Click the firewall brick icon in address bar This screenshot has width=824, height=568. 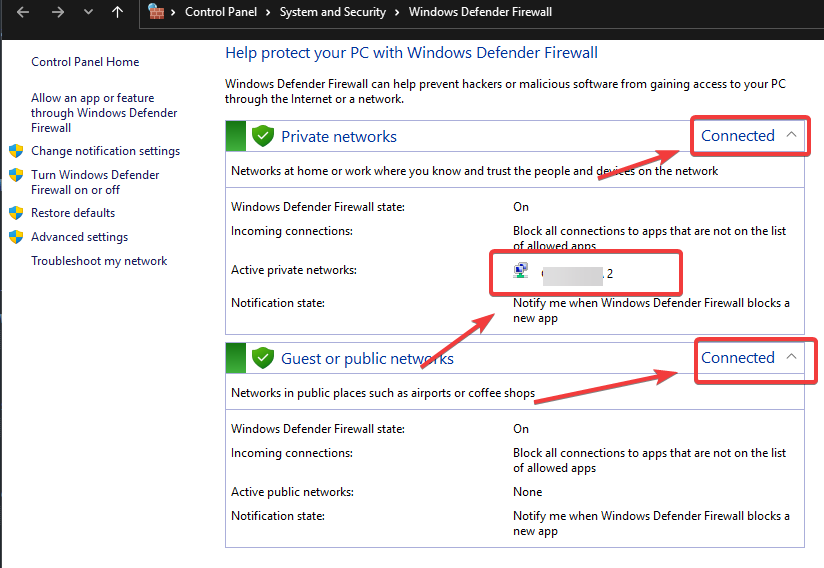tap(156, 11)
